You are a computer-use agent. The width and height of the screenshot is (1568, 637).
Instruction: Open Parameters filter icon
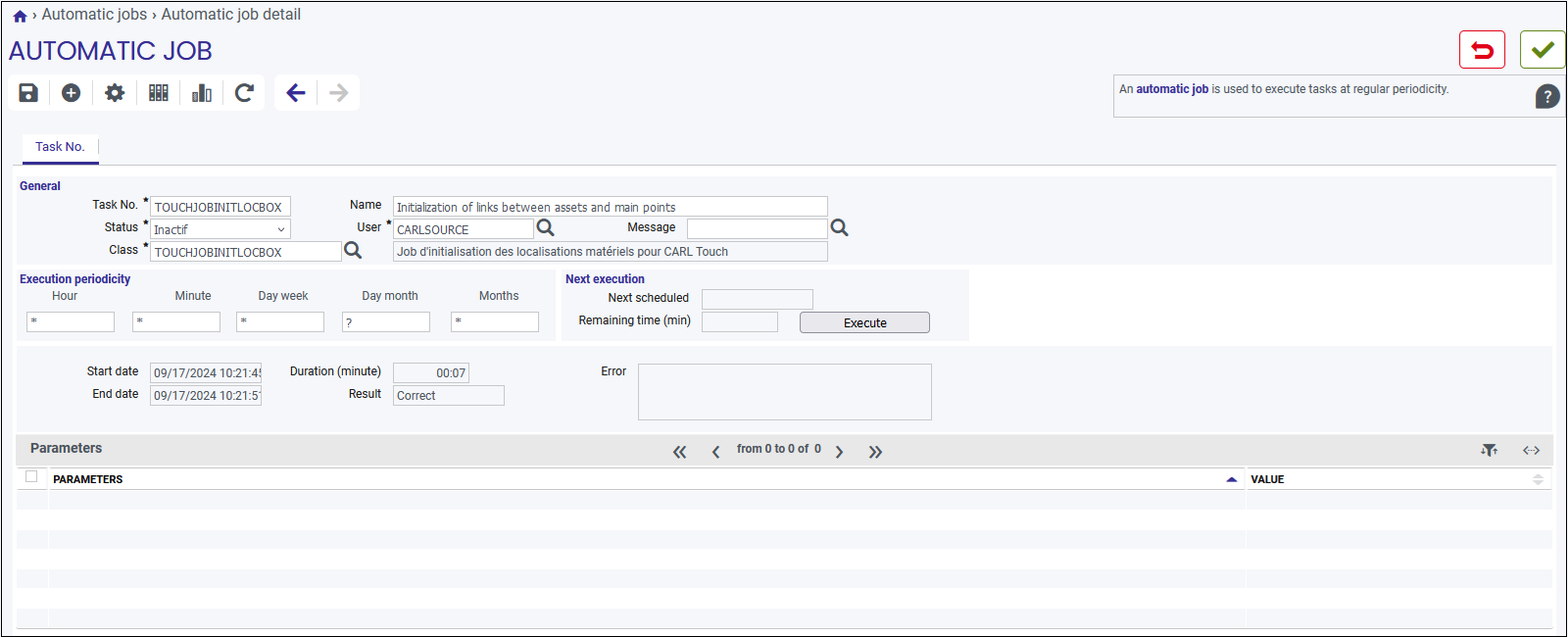pos(1490,450)
